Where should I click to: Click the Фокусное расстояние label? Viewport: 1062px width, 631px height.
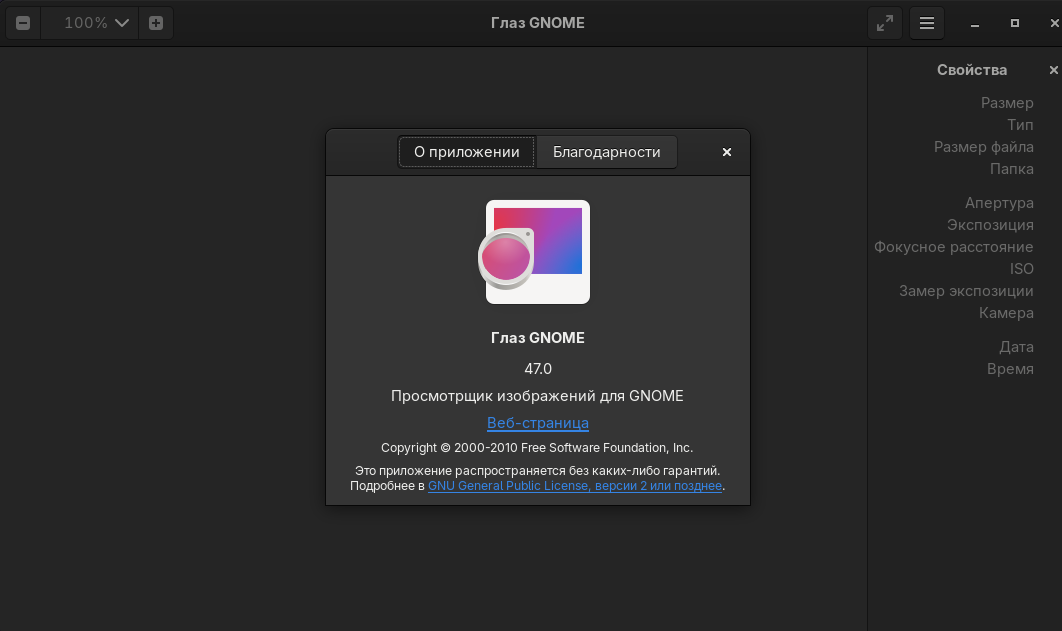tap(954, 247)
